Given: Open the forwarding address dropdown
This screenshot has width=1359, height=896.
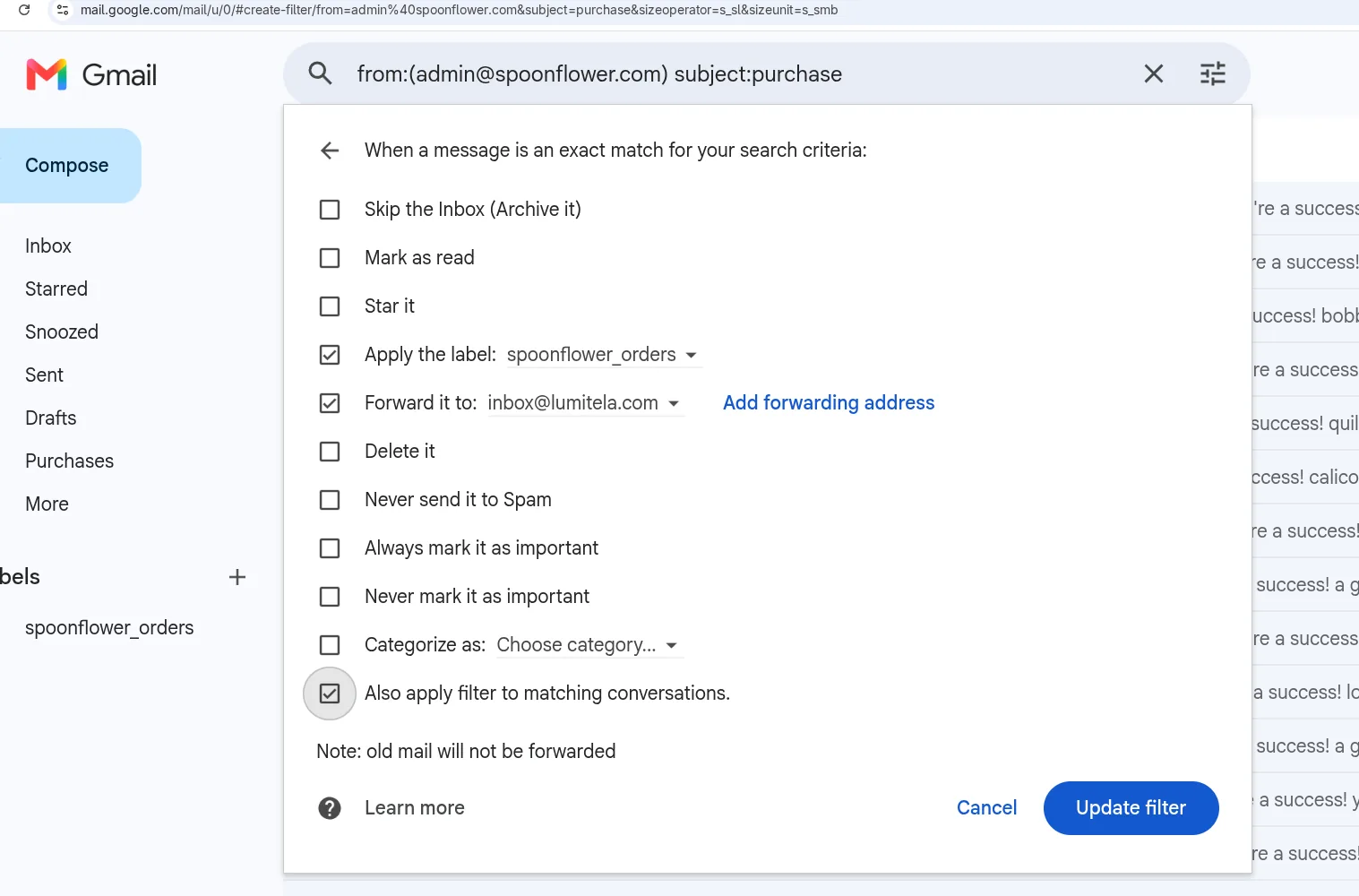Looking at the screenshot, I should point(585,403).
